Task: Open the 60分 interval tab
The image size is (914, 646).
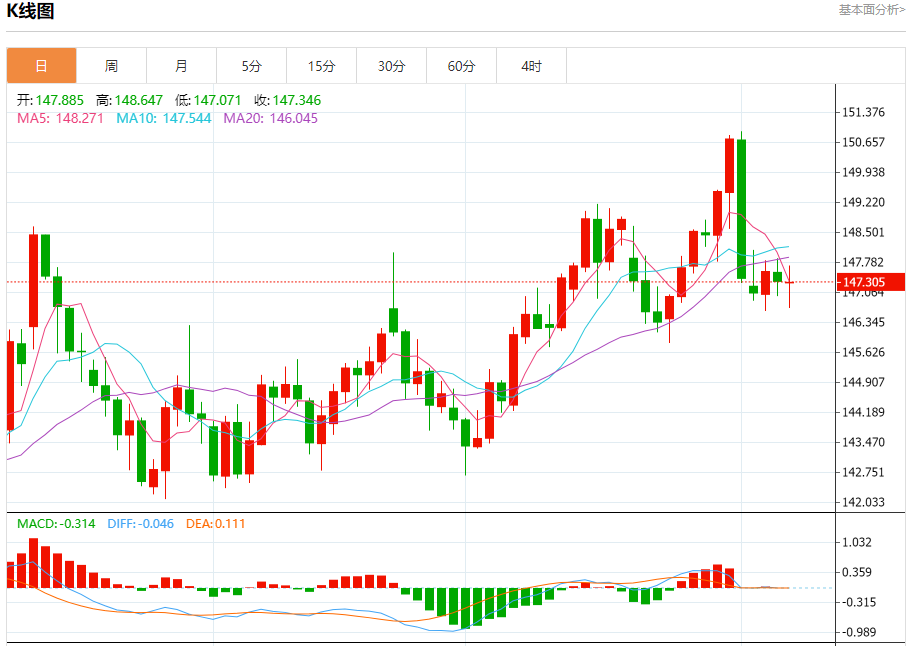Action: [461, 66]
